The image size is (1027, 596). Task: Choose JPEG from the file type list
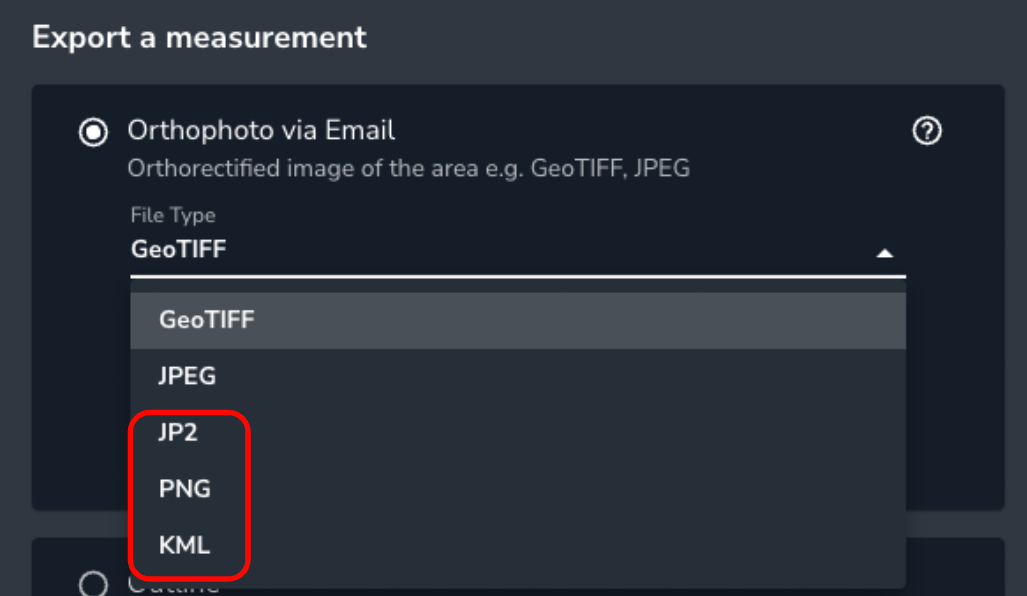(517, 377)
